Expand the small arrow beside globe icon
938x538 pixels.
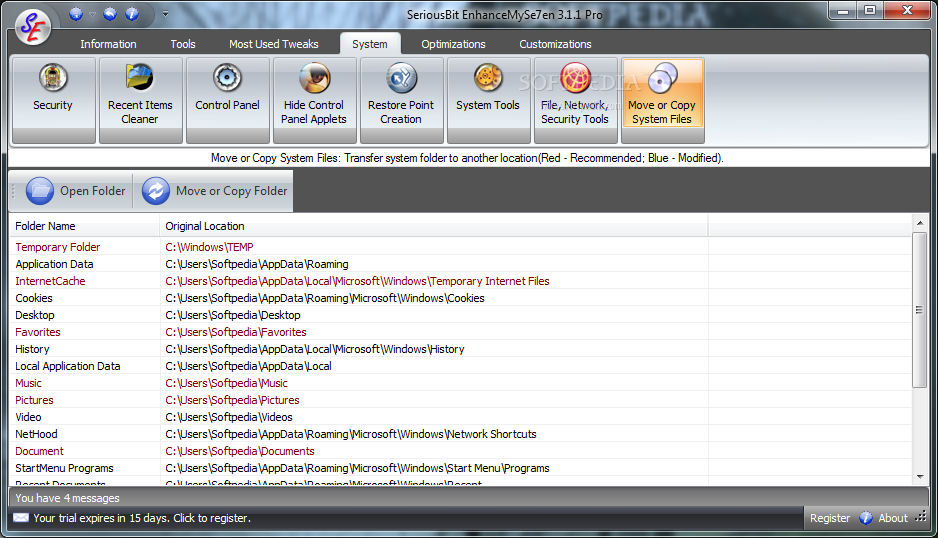(x=92, y=14)
